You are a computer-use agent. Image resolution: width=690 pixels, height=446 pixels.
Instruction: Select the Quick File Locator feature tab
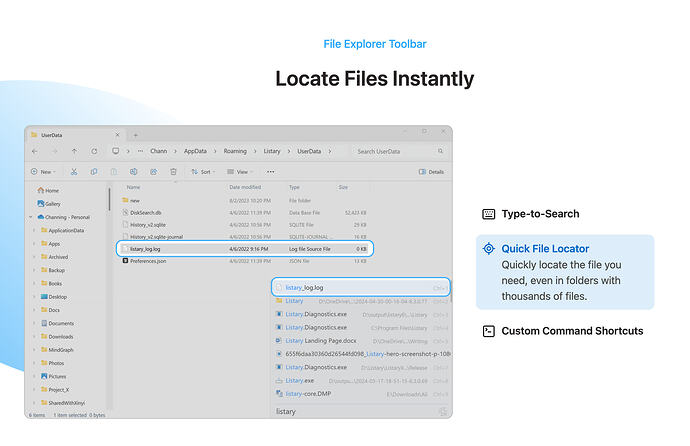(565, 272)
